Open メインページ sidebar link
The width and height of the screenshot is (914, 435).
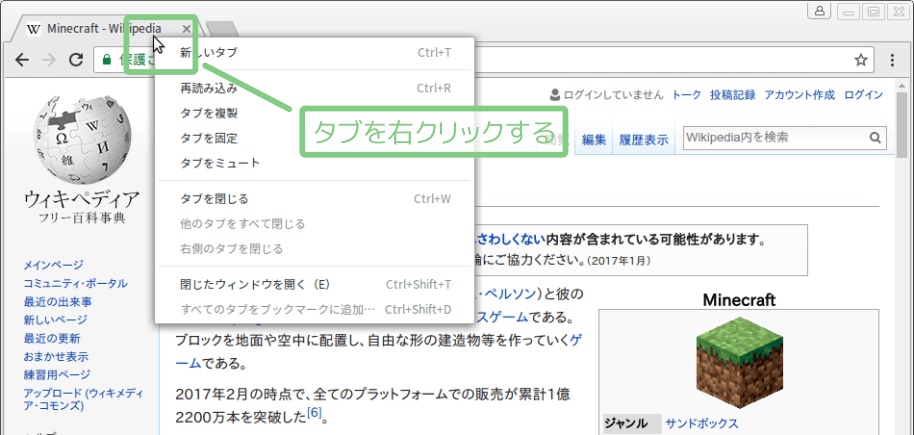53,265
